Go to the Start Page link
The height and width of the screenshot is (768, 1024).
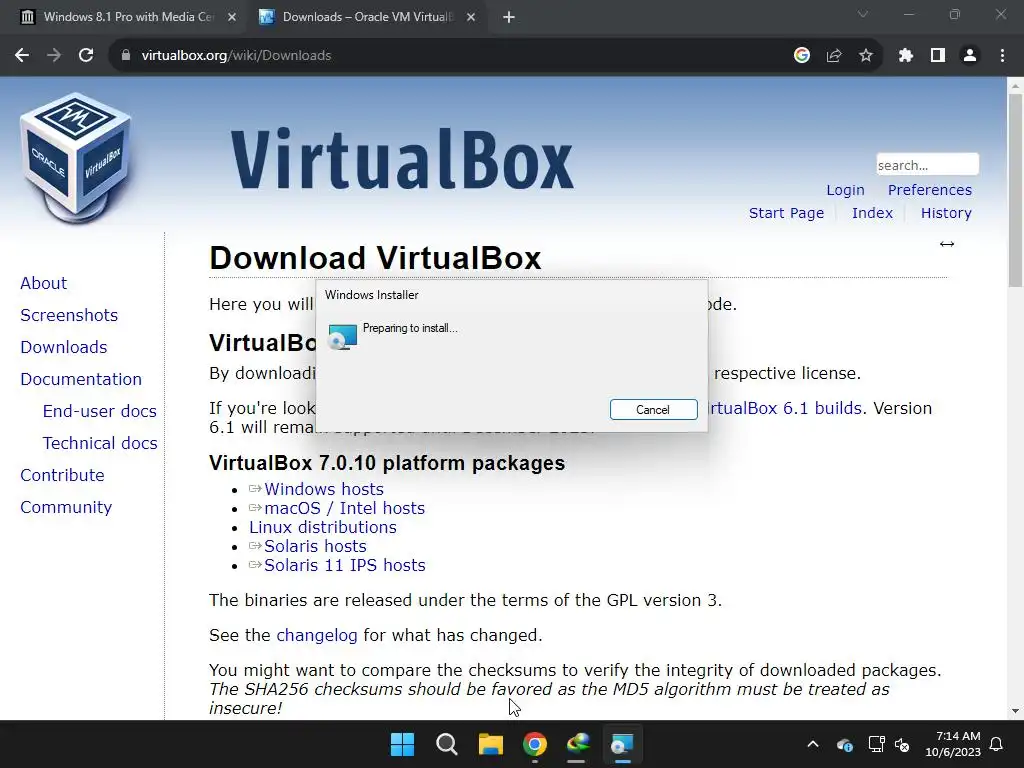pos(786,213)
